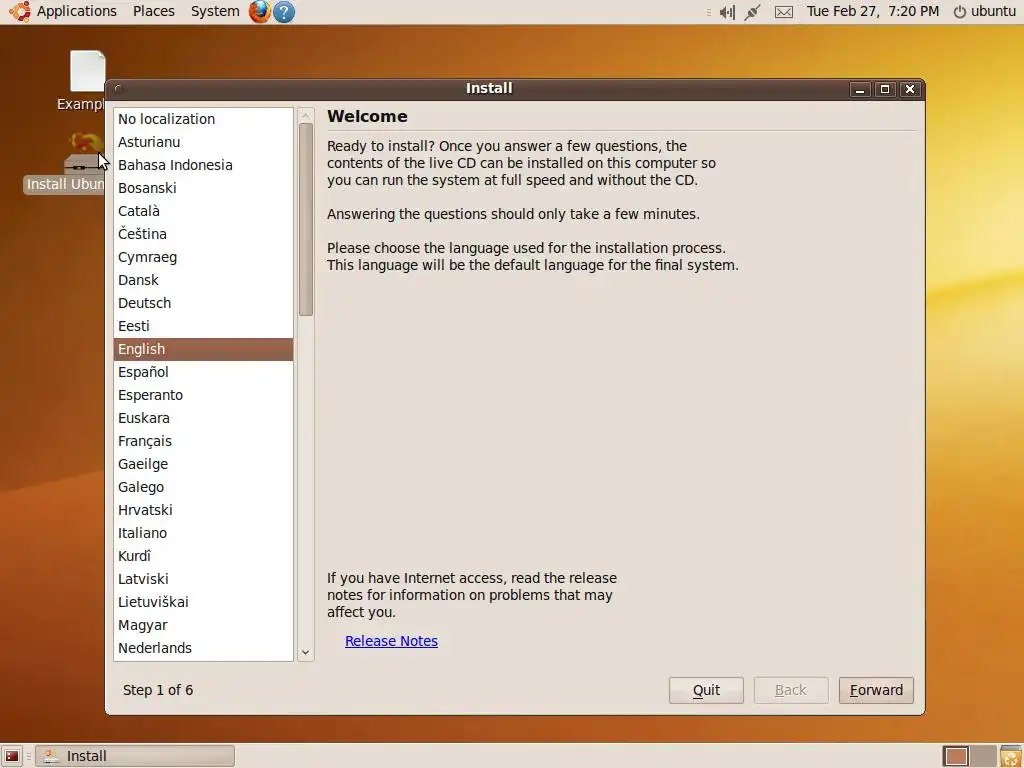The image size is (1024, 768).
Task: Open the Applications menu
Action: click(76, 11)
